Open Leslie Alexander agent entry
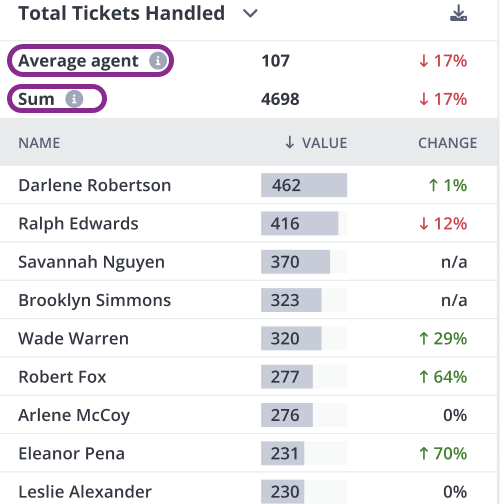Screen dimensions: 500x504 [248, 490]
